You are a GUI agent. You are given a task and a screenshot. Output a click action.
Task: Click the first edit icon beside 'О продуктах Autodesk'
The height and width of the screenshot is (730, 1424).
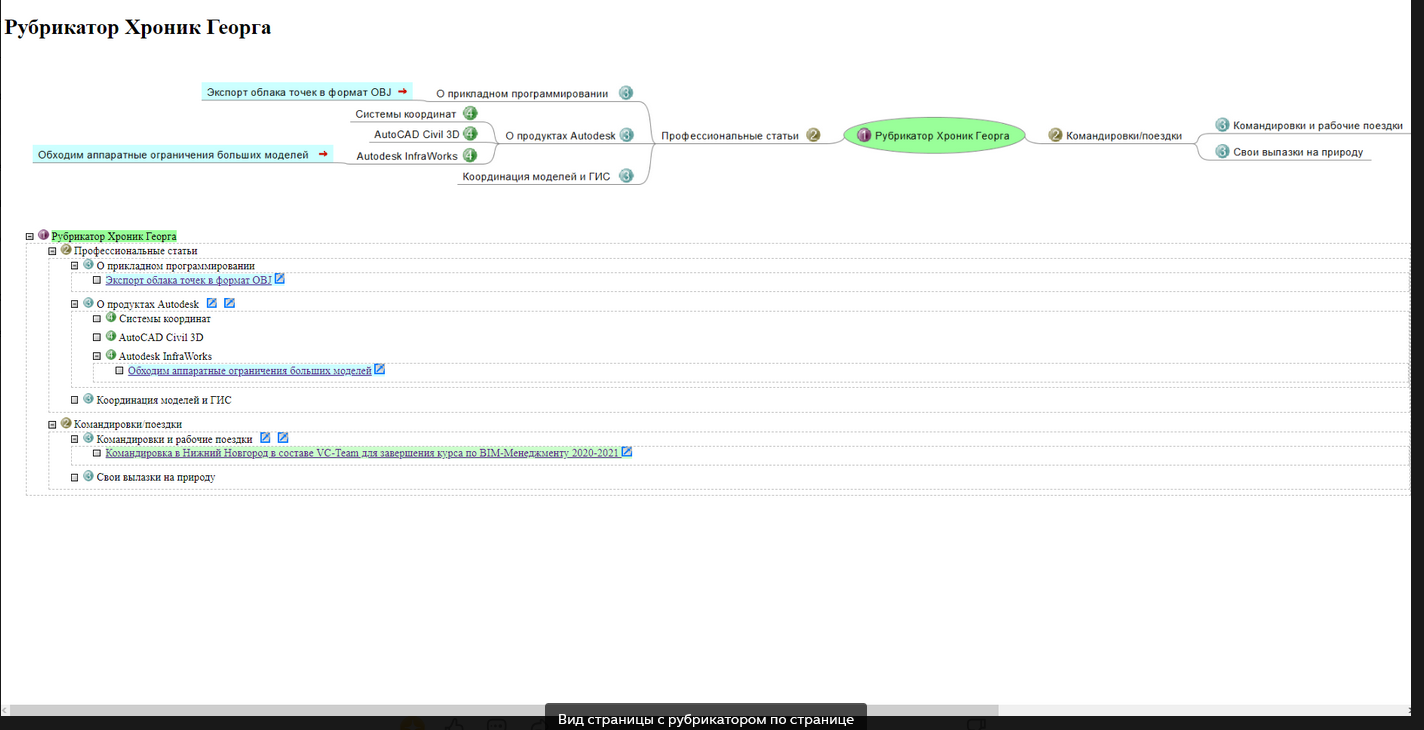click(212, 303)
